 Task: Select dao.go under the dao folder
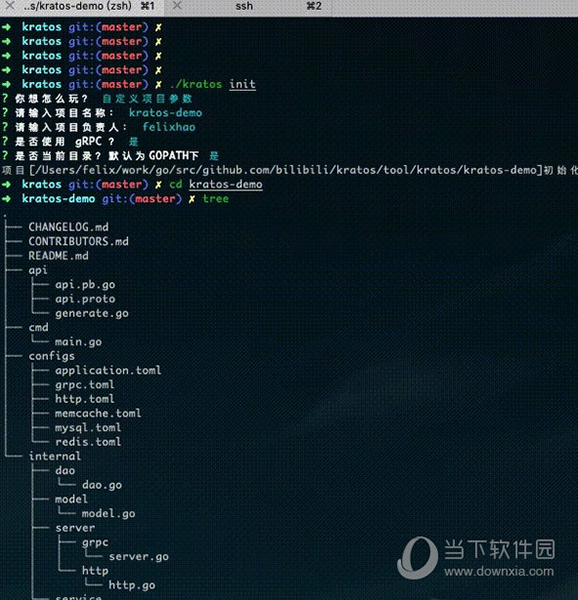pyautogui.click(x=102, y=485)
